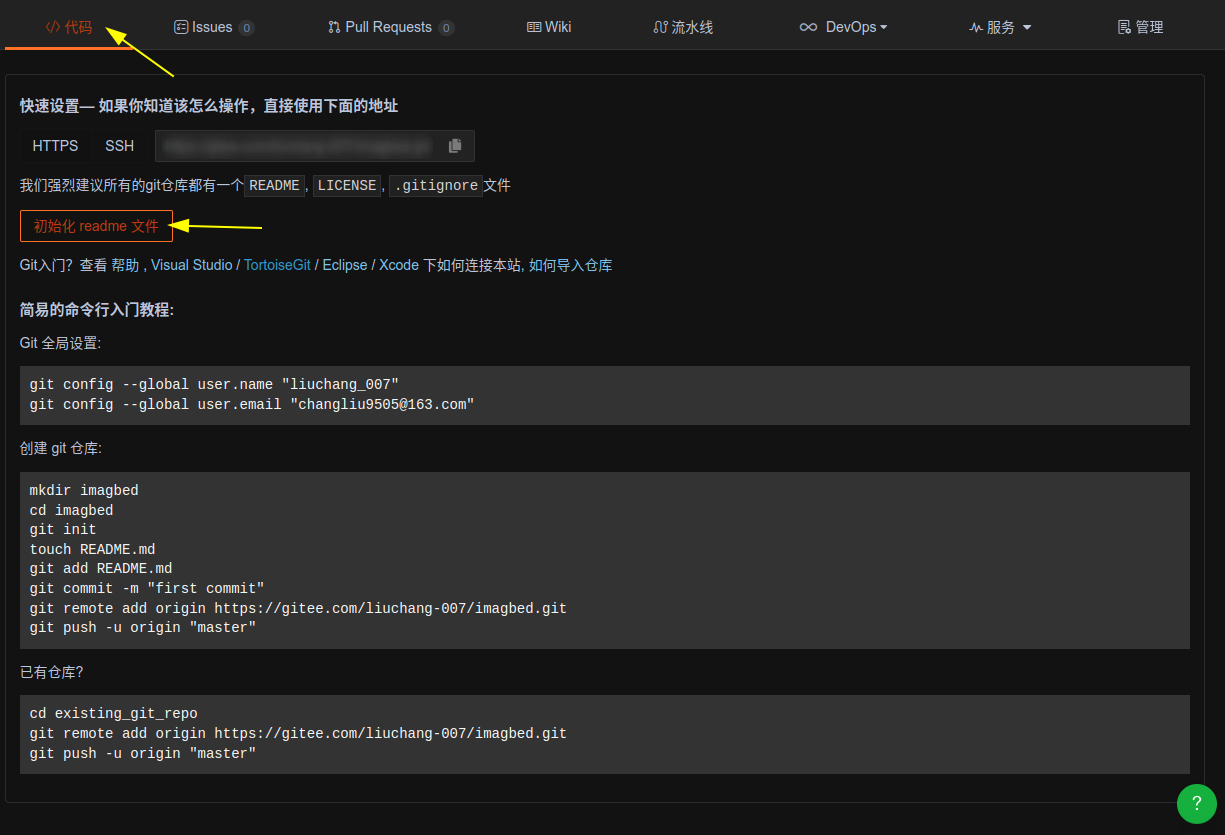Open the TortoiseGit link
Viewport: 1225px width, 835px height.
tap(277, 265)
